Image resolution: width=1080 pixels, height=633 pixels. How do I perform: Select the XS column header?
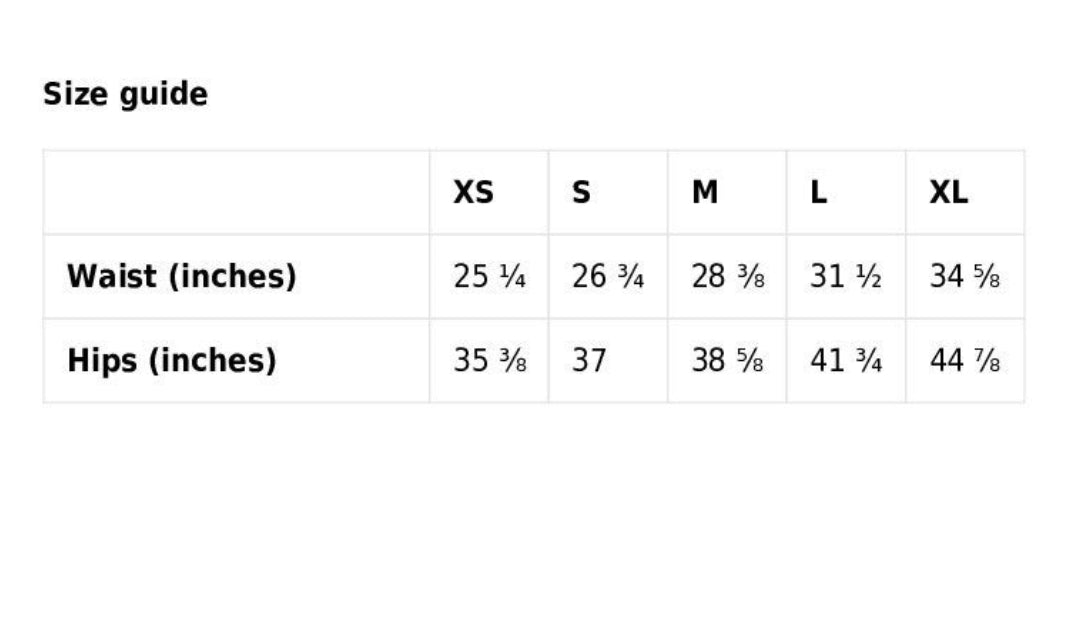click(x=473, y=192)
